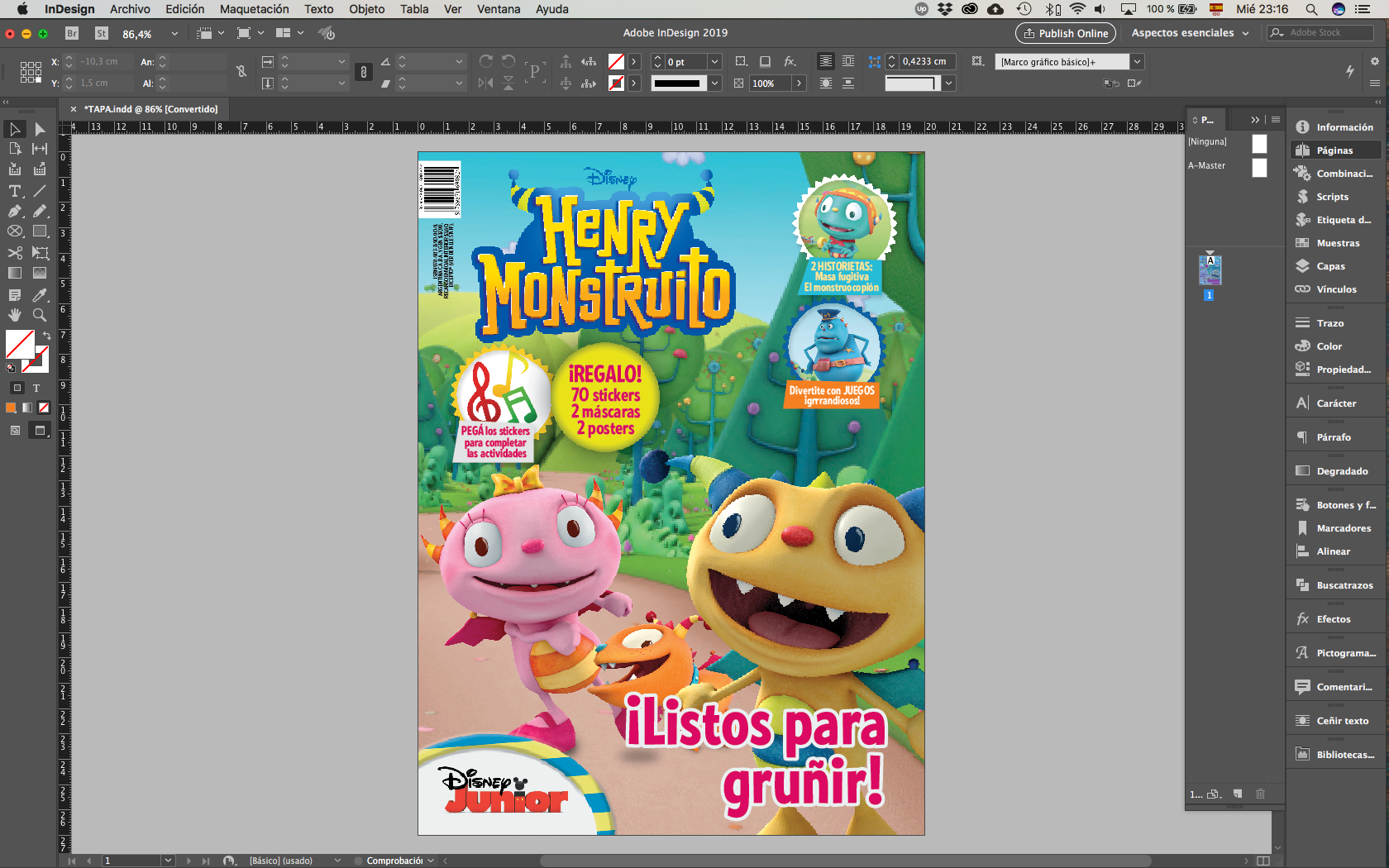Choose the Free Transform tool
Viewport: 1389px width, 868px height.
pos(40,253)
